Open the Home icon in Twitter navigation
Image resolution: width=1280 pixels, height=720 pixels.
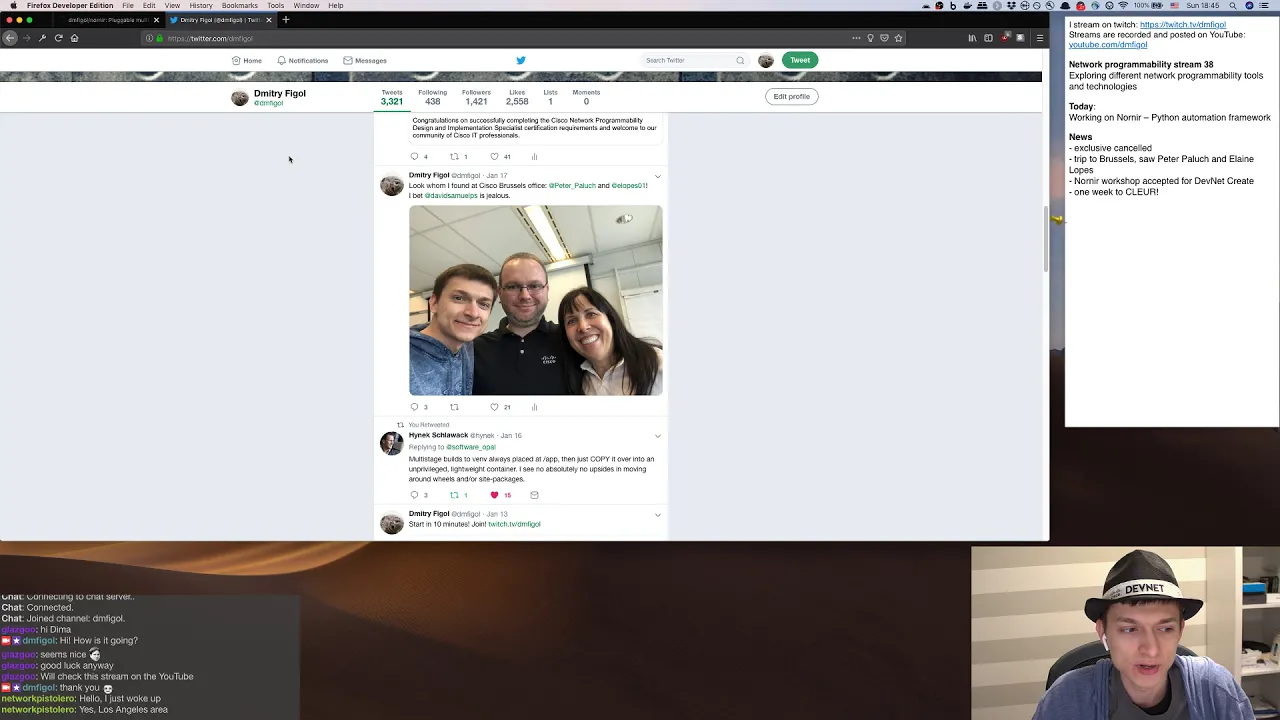click(x=236, y=60)
